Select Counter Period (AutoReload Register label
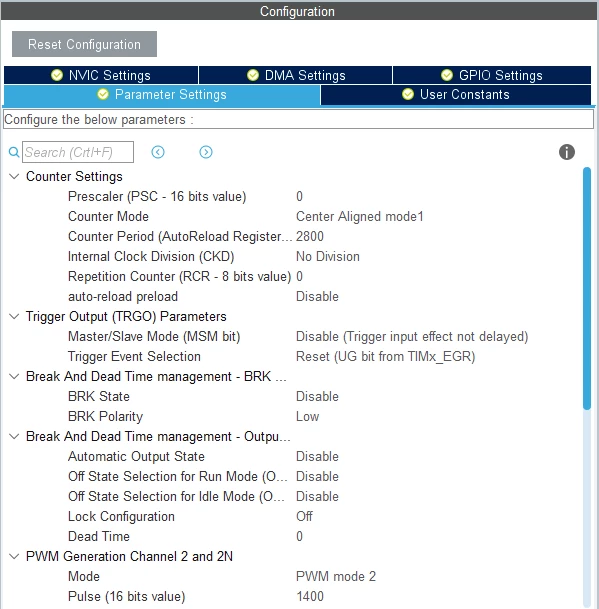Image resolution: width=599 pixels, height=609 pixels. (180, 237)
